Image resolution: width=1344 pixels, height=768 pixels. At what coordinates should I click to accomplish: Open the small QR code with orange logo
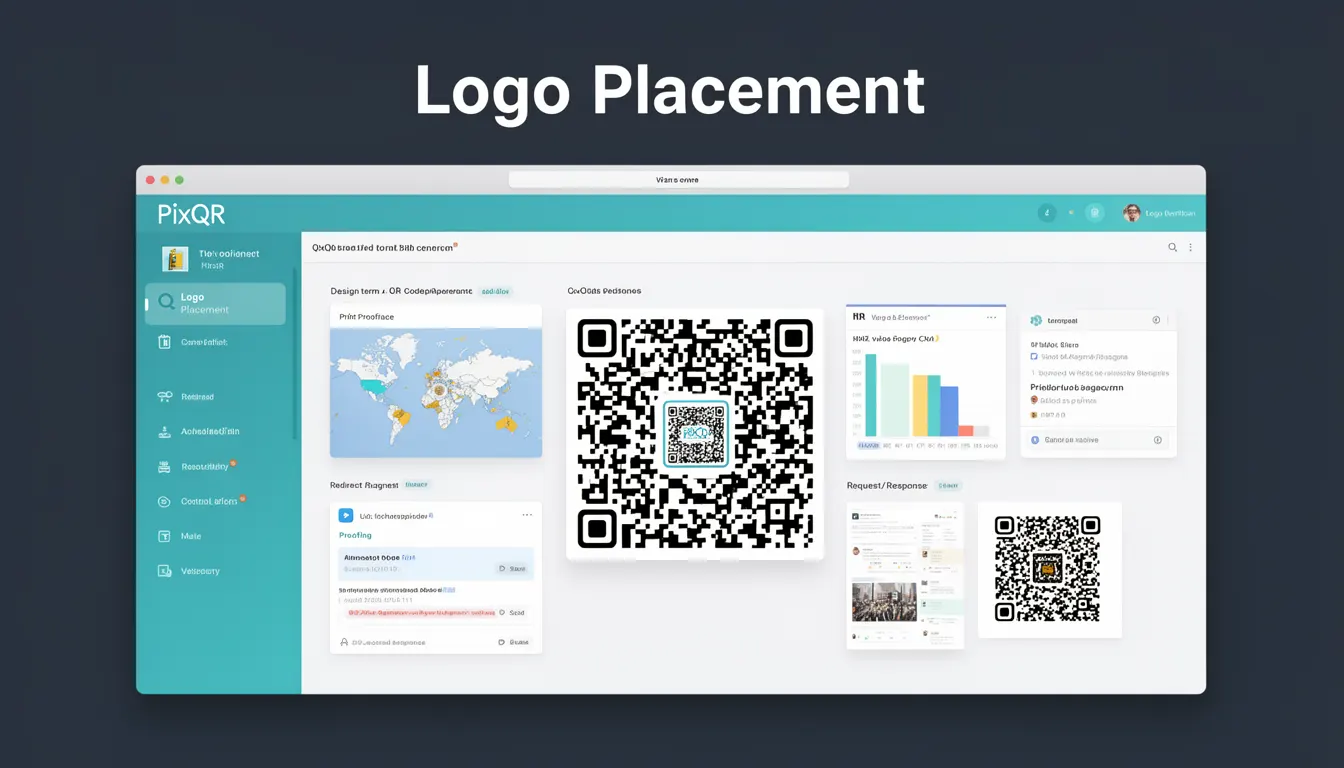1049,570
